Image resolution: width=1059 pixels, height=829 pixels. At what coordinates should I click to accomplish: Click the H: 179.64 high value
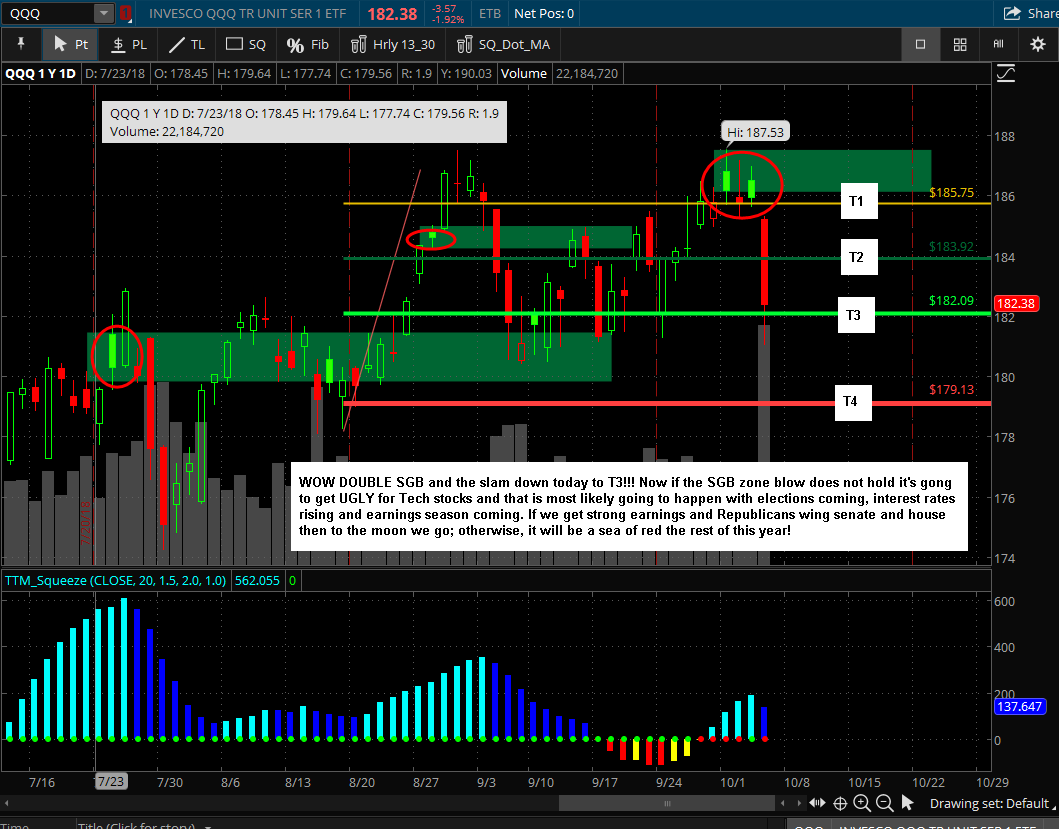click(x=244, y=74)
